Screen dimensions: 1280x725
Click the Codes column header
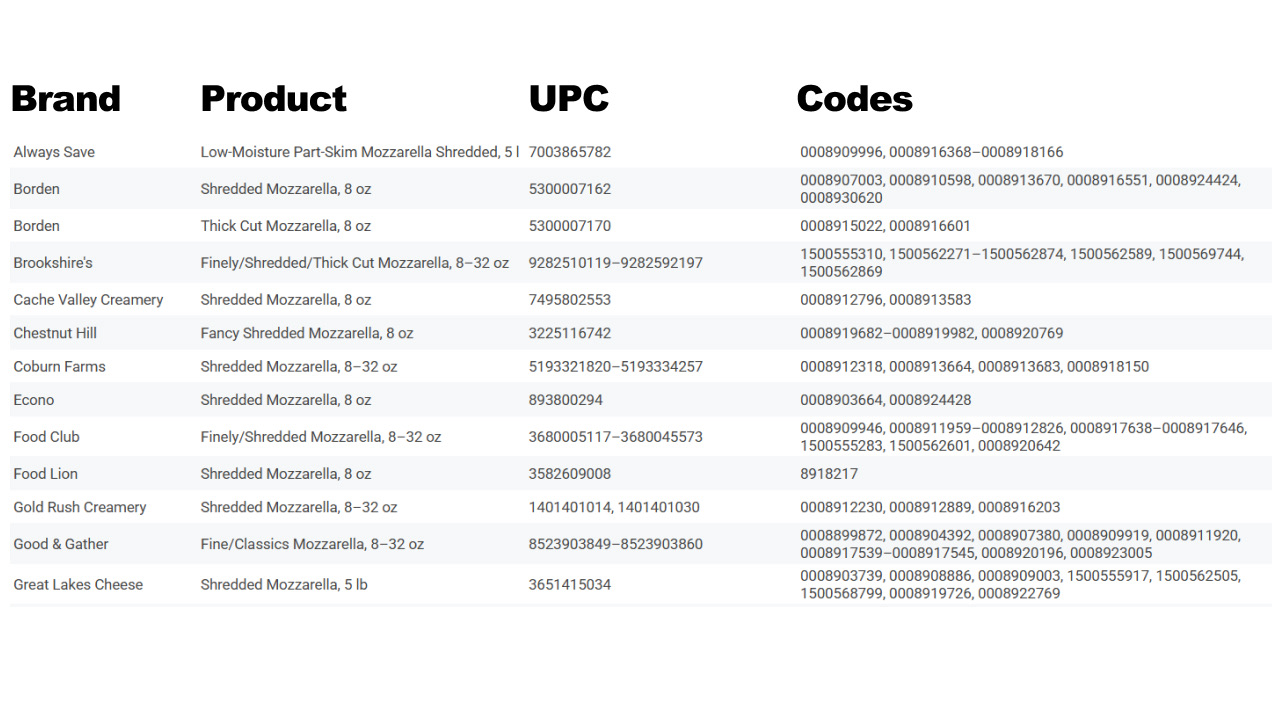854,99
